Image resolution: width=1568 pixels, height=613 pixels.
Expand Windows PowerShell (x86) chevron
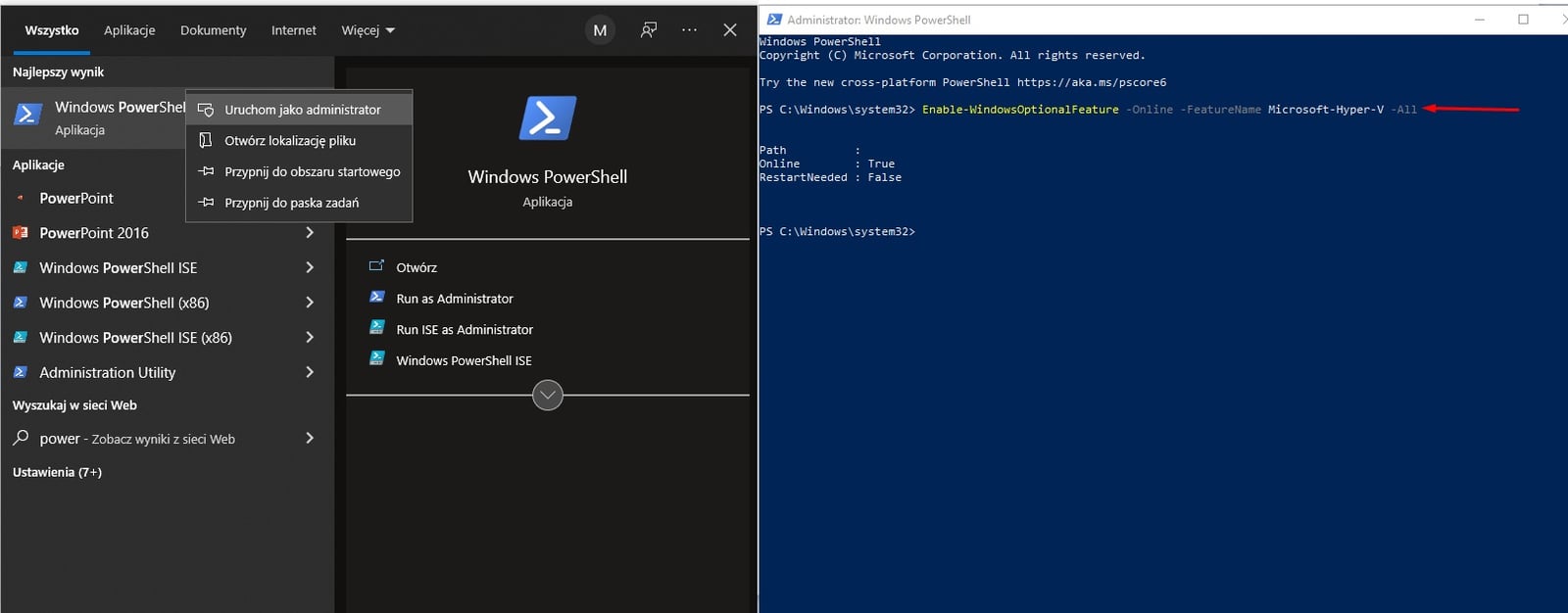click(x=310, y=303)
